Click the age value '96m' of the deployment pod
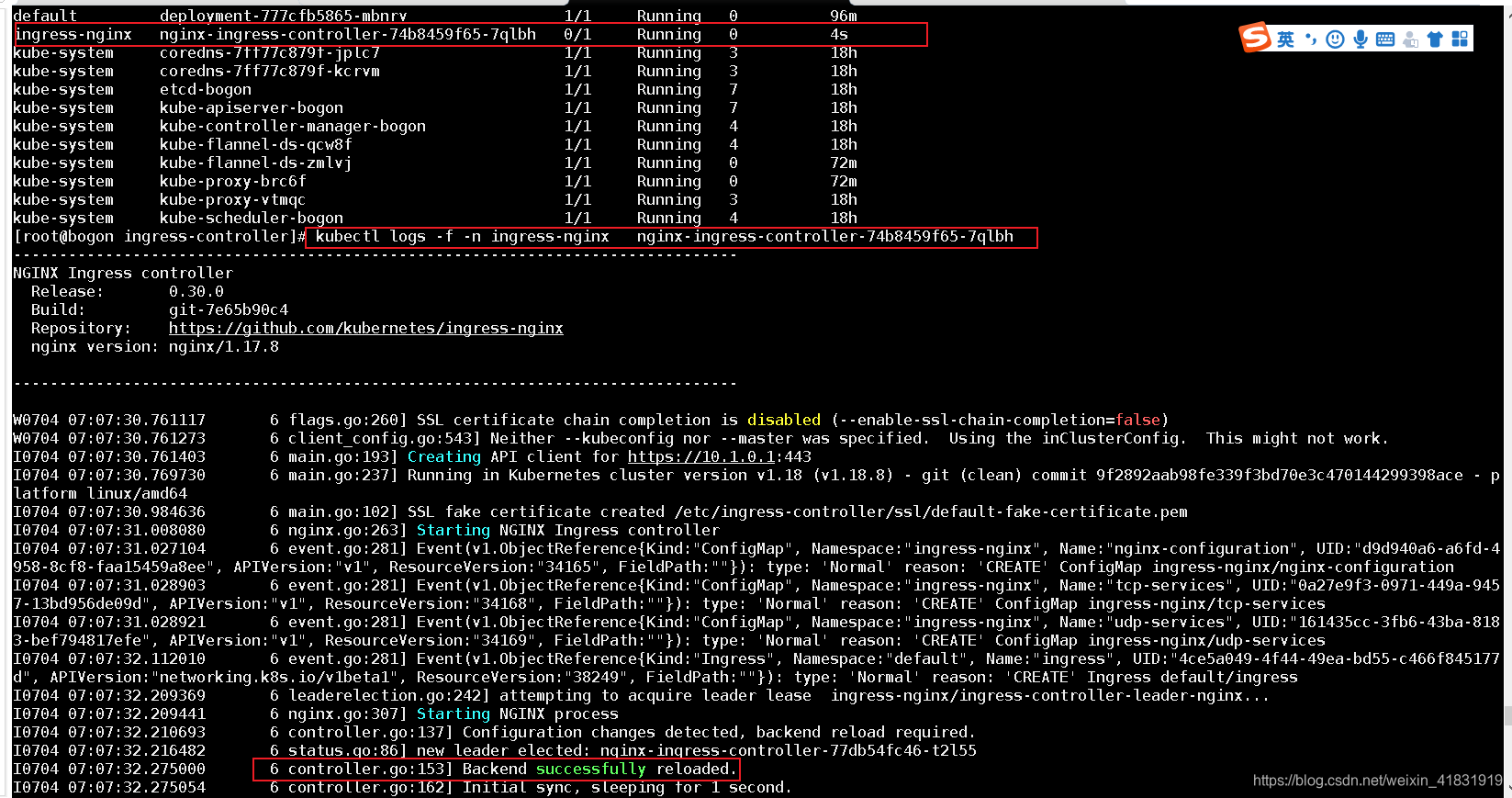1512x798 pixels. coord(844,16)
